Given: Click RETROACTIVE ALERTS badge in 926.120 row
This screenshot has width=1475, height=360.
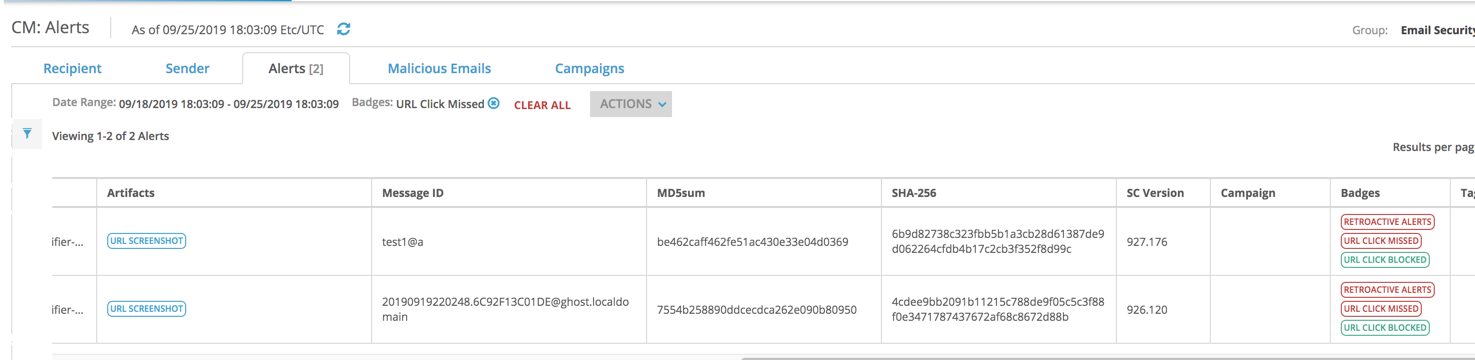Looking at the screenshot, I should (1387, 290).
